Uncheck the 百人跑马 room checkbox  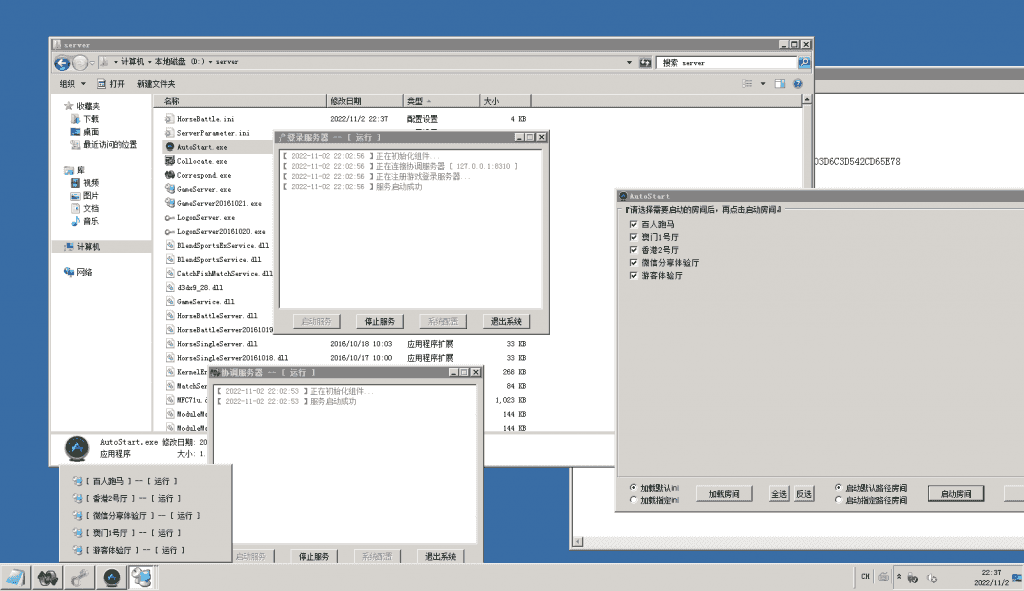[x=633, y=224]
